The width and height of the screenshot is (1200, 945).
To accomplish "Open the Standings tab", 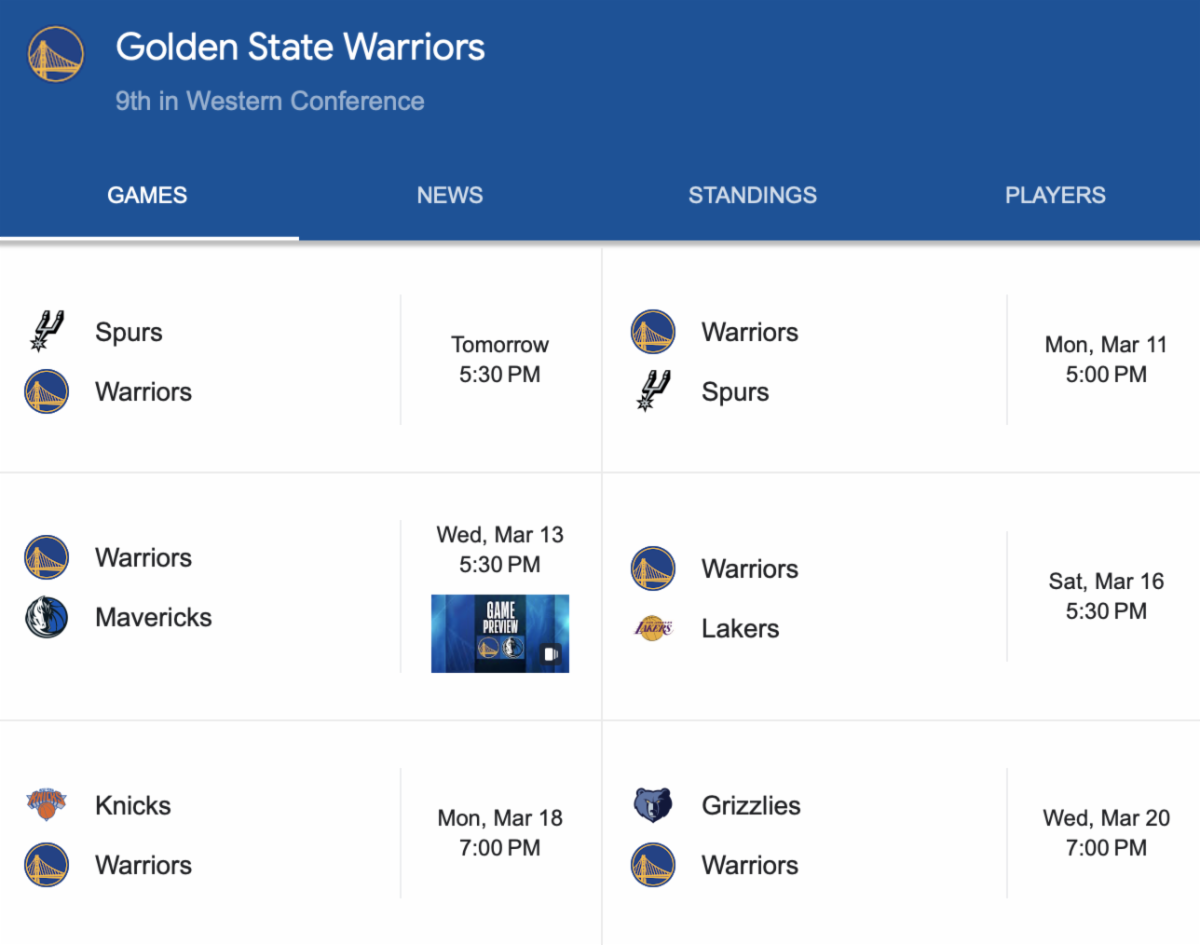I will click(x=752, y=195).
